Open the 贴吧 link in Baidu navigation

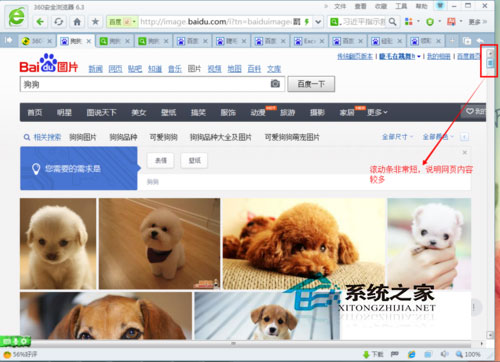point(135,69)
